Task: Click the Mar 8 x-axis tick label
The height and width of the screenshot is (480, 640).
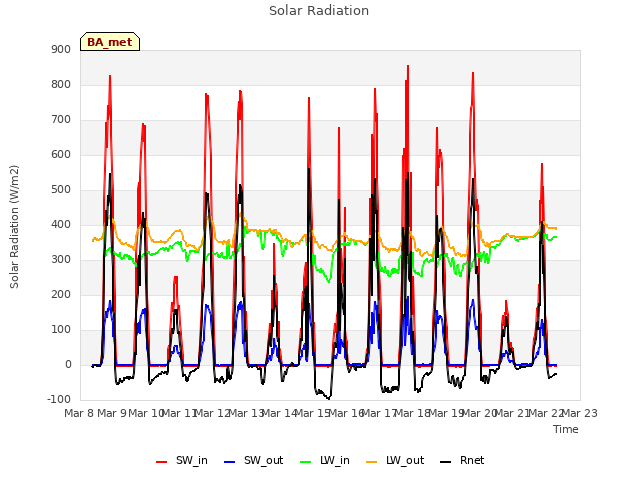Action: (80, 413)
